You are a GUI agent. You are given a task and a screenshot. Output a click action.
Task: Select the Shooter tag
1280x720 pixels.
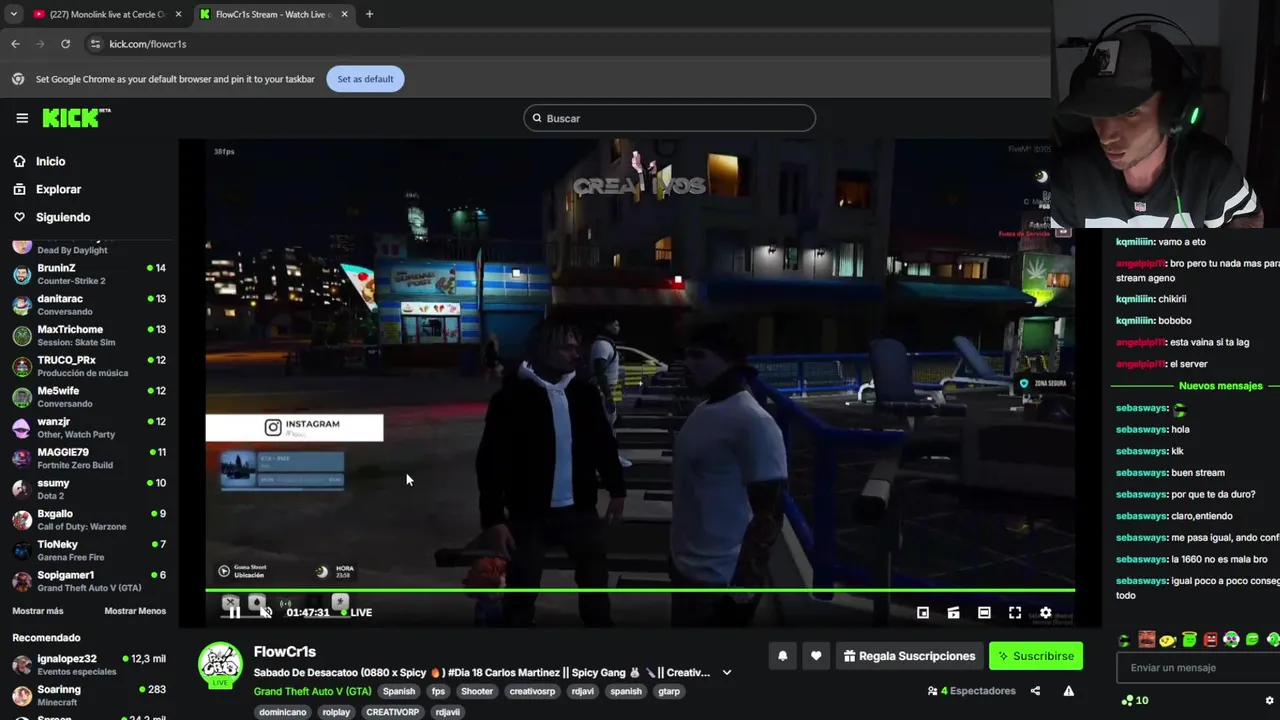(477, 691)
